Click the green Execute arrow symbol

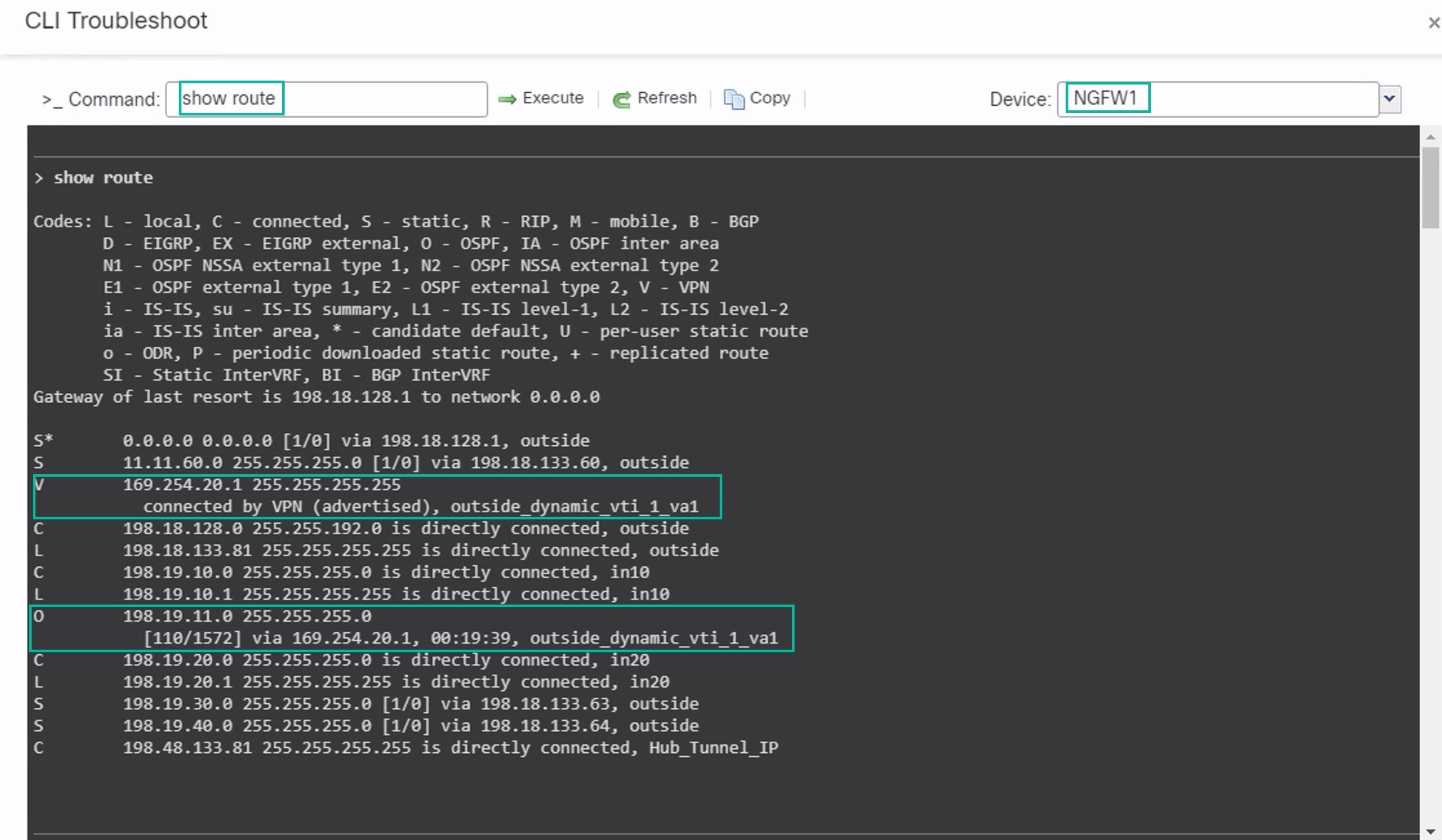click(x=507, y=98)
